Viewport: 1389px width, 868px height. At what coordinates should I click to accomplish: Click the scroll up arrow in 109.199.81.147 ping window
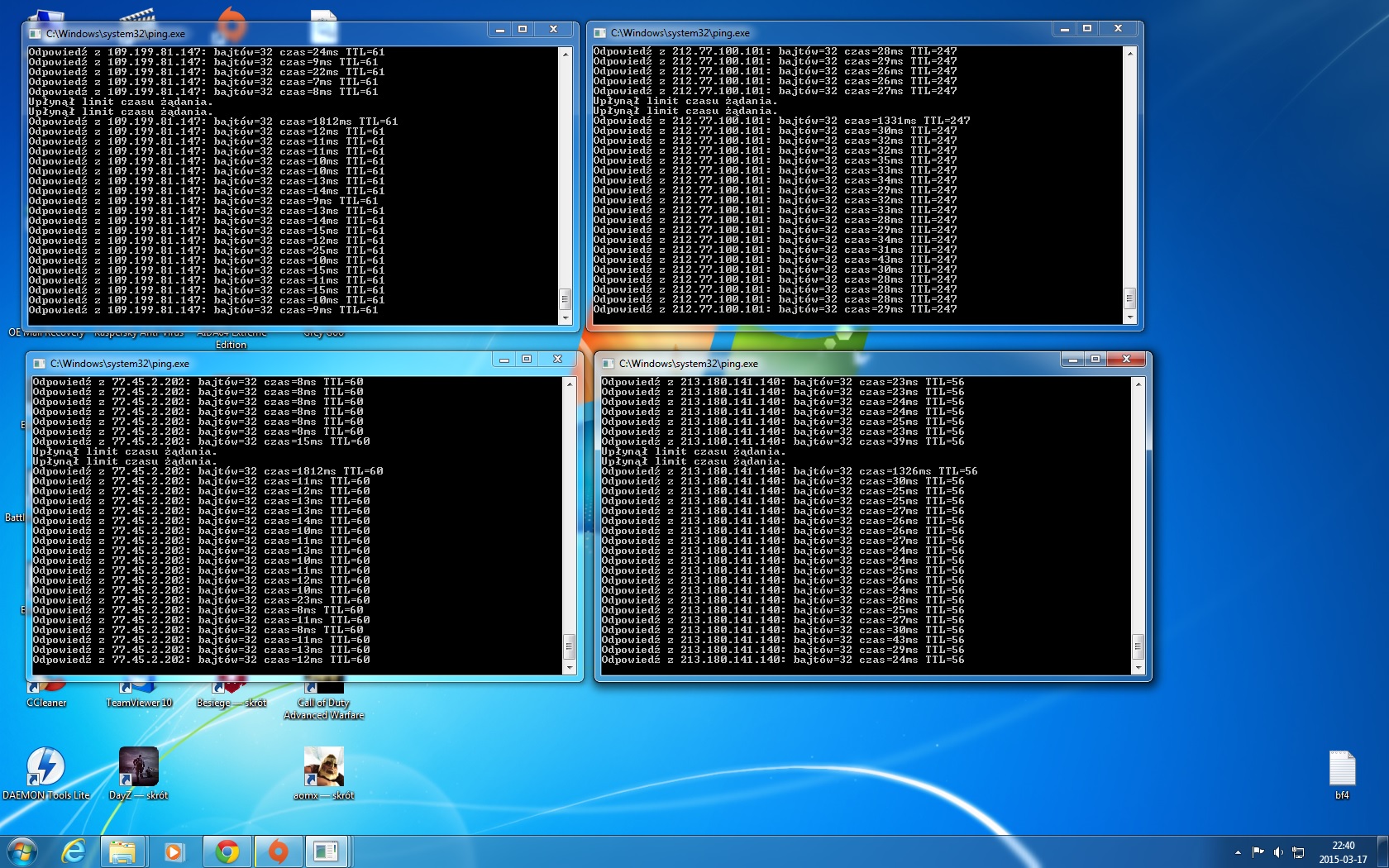[566, 54]
